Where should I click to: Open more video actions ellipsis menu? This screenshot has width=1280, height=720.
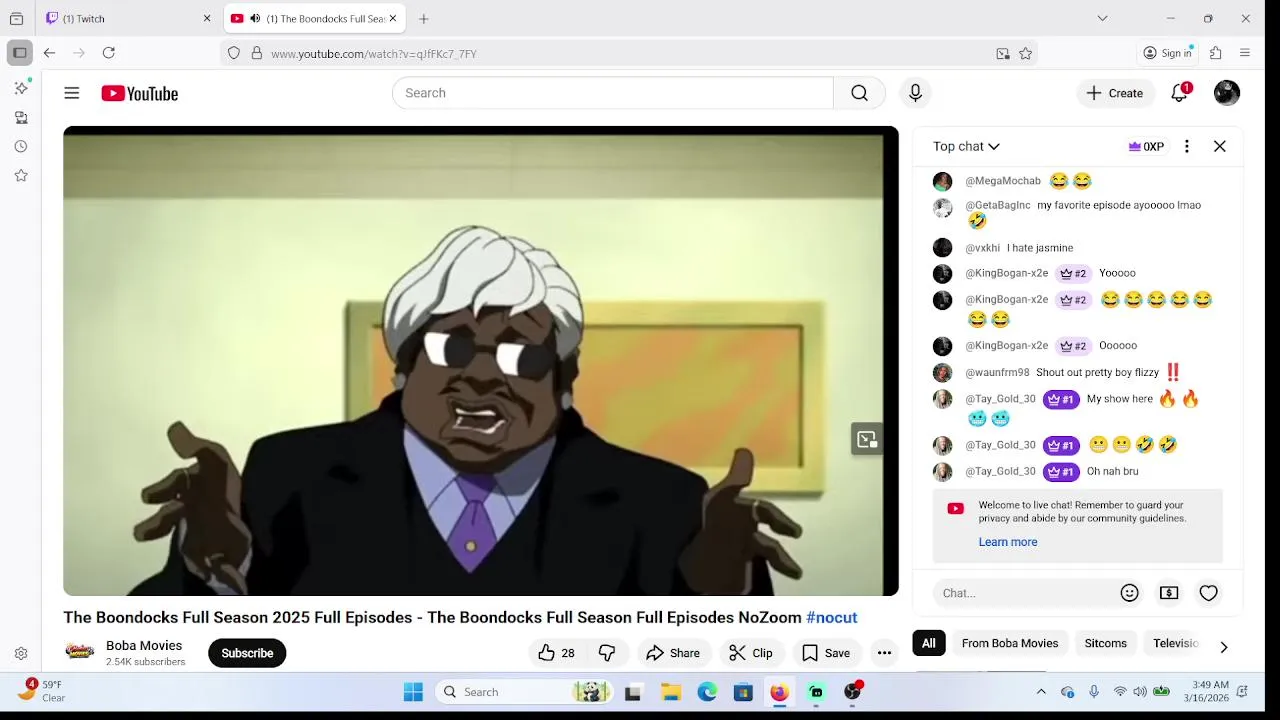[x=884, y=653]
